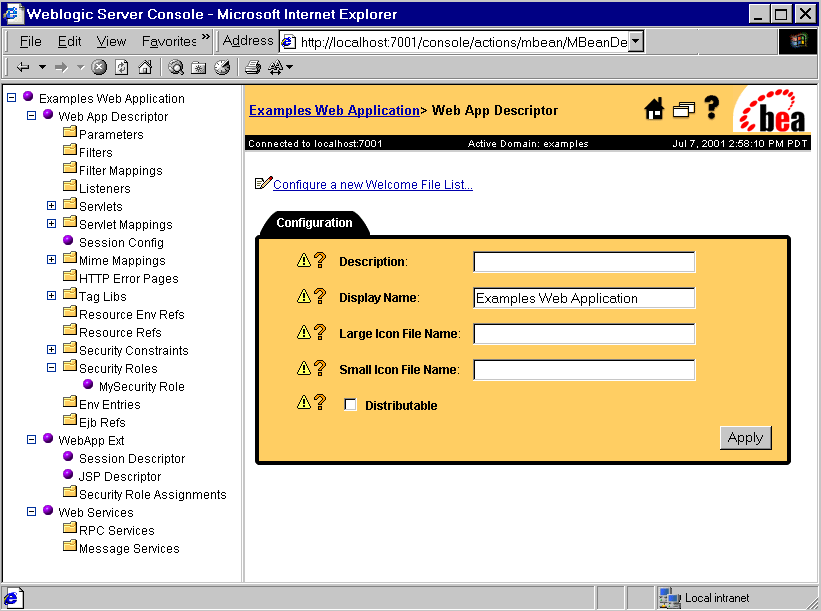Image resolution: width=821 pixels, height=611 pixels.
Task: Collapse the WebApp Ext node
Action: point(31,440)
